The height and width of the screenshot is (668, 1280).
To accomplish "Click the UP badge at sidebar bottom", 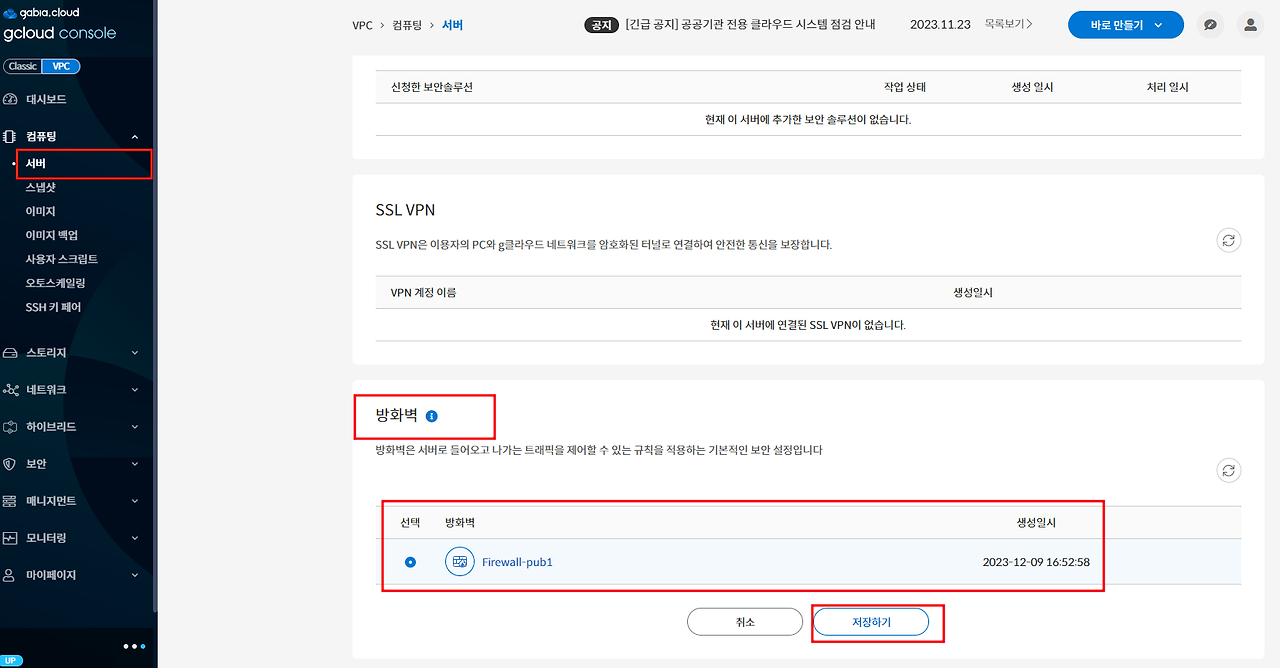I will coord(11,661).
